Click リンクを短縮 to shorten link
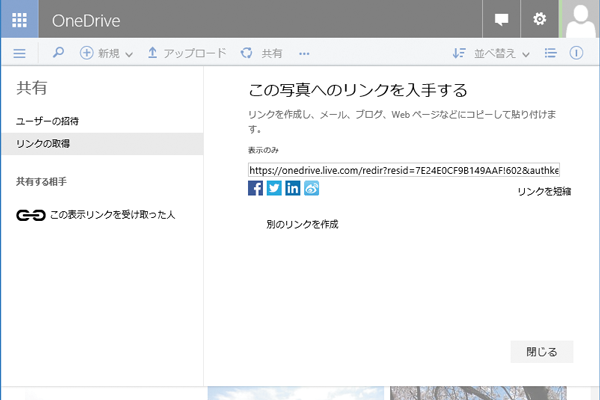 (544, 191)
